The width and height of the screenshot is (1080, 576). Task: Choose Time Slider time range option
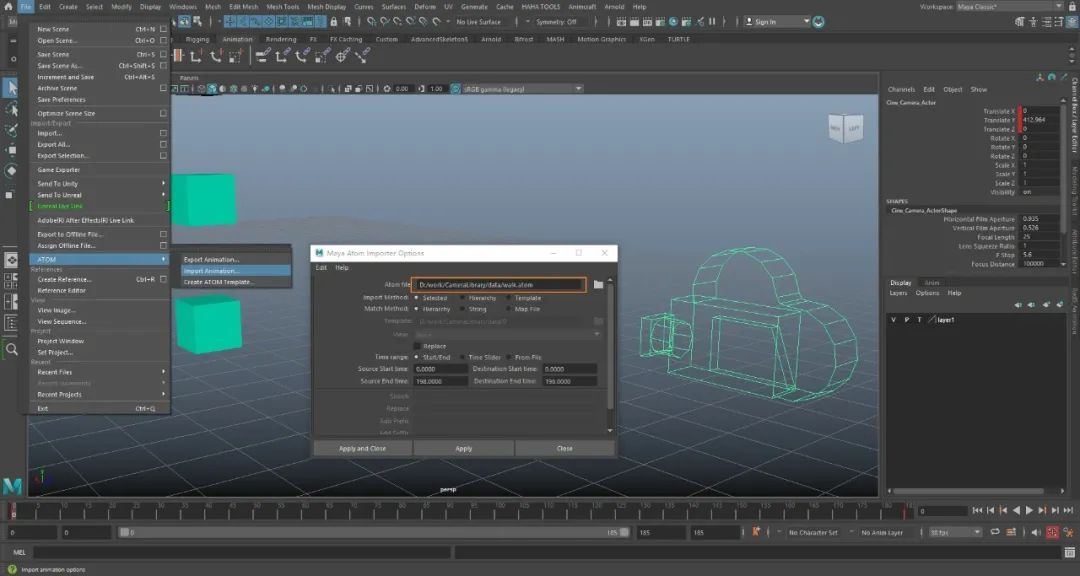click(462, 357)
